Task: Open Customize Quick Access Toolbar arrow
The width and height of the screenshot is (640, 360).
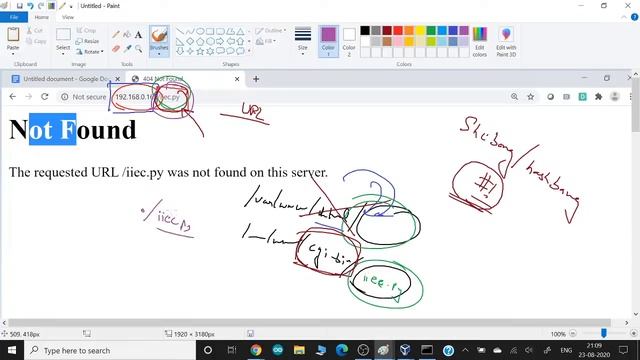Action: 71,7
